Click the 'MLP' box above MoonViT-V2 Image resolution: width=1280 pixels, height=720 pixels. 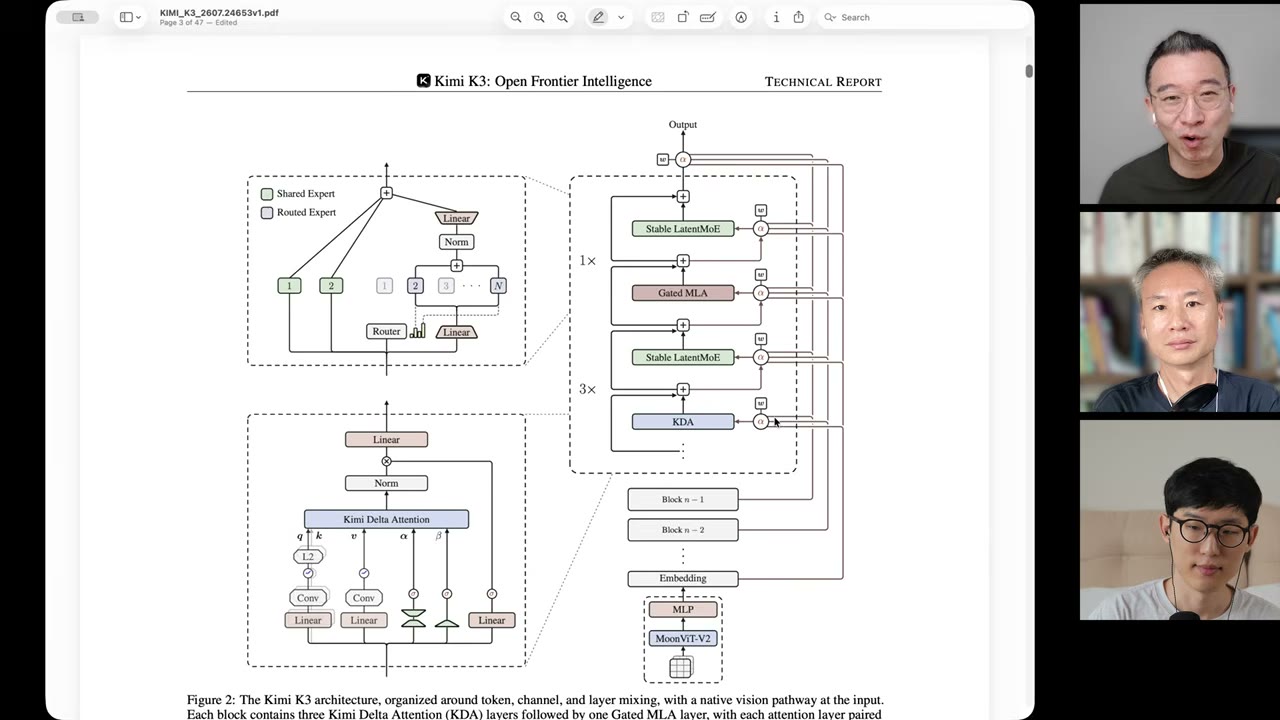click(683, 609)
